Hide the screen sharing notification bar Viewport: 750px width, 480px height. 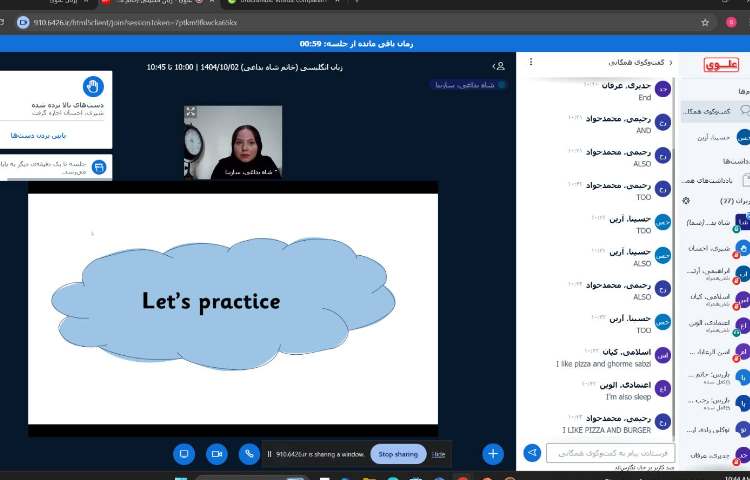tap(438, 454)
